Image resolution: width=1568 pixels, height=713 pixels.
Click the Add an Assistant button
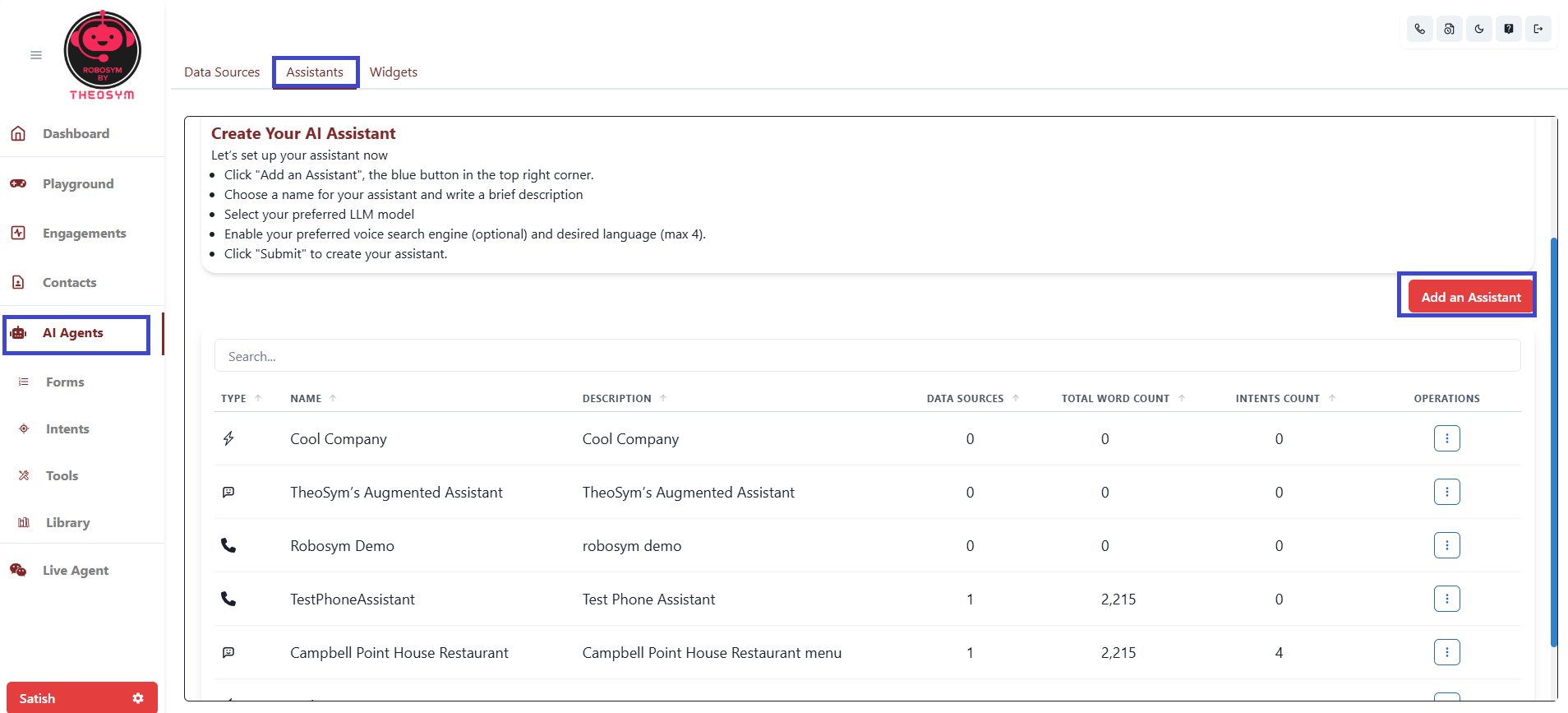point(1471,297)
